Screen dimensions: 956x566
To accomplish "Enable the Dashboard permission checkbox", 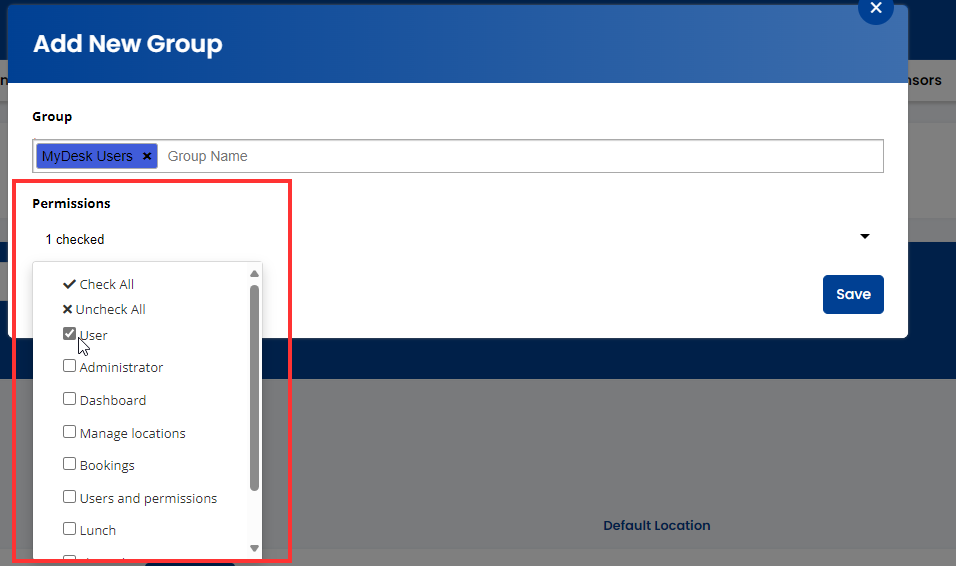I will pyautogui.click(x=70, y=399).
